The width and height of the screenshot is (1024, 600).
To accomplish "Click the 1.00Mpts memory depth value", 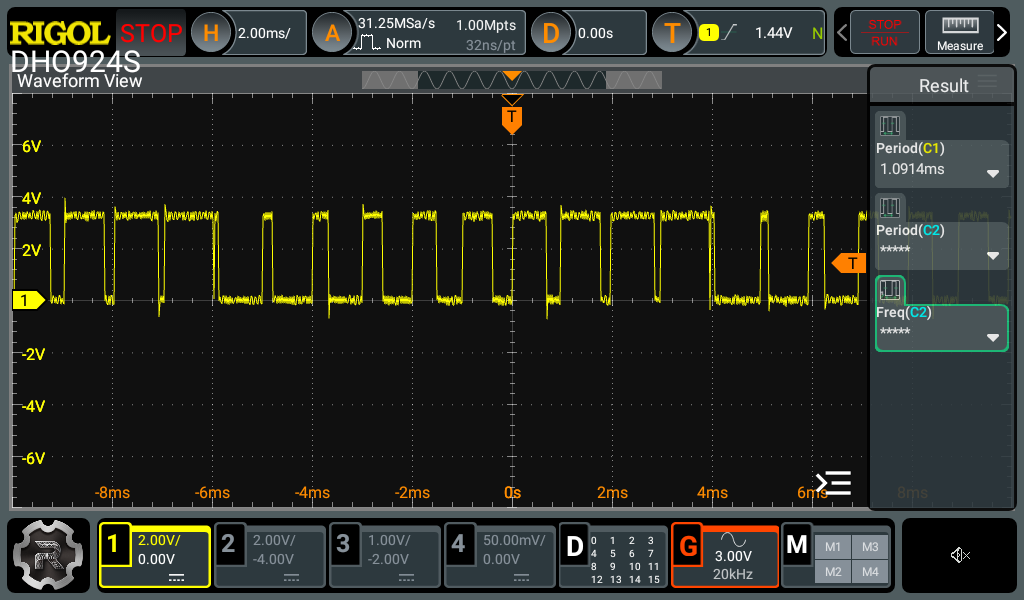I will point(486,25).
